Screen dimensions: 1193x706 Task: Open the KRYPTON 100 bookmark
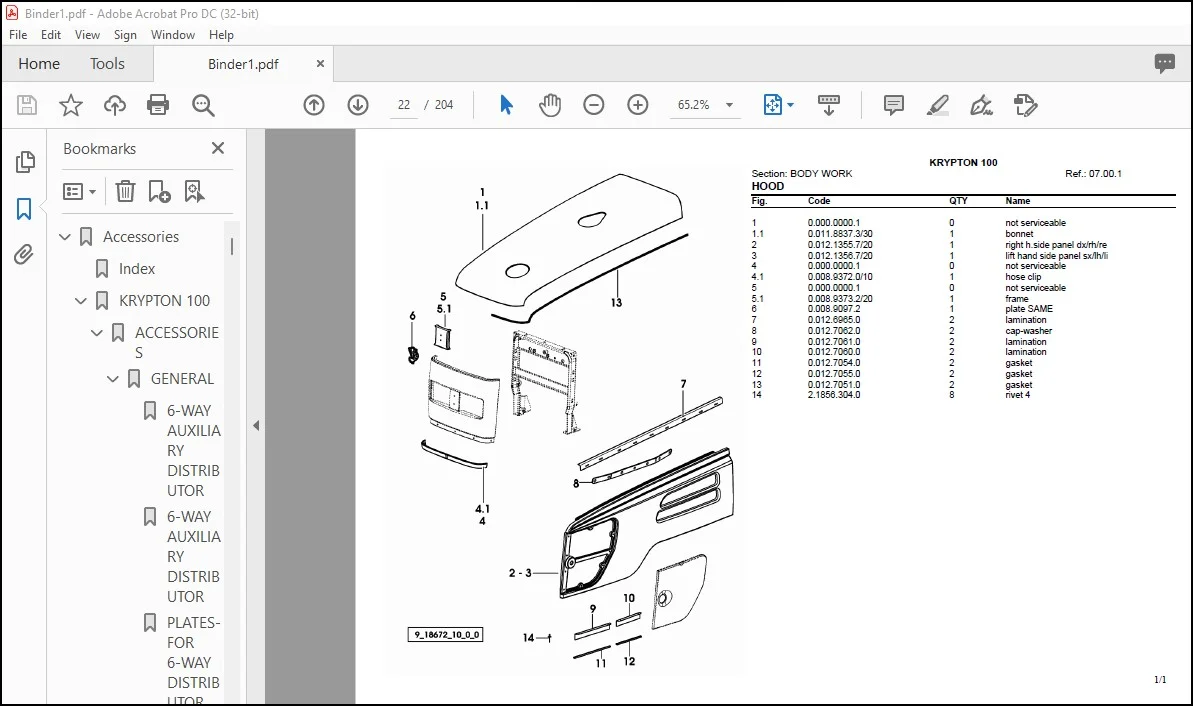[164, 301]
